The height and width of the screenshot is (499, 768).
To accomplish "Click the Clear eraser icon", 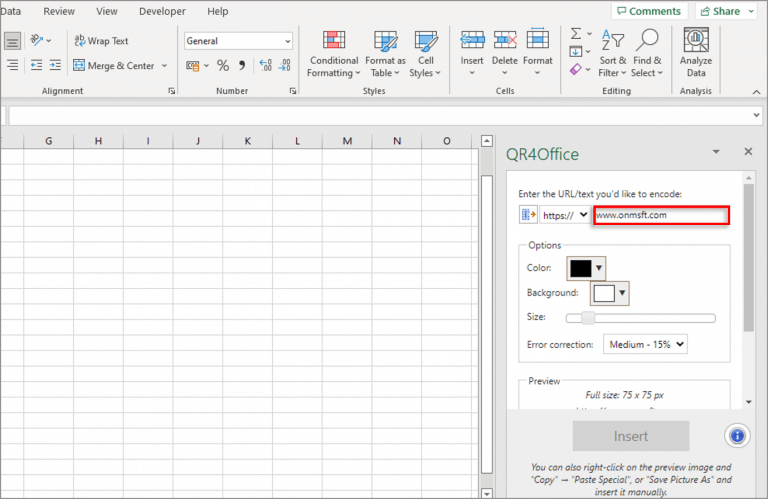I will (576, 69).
